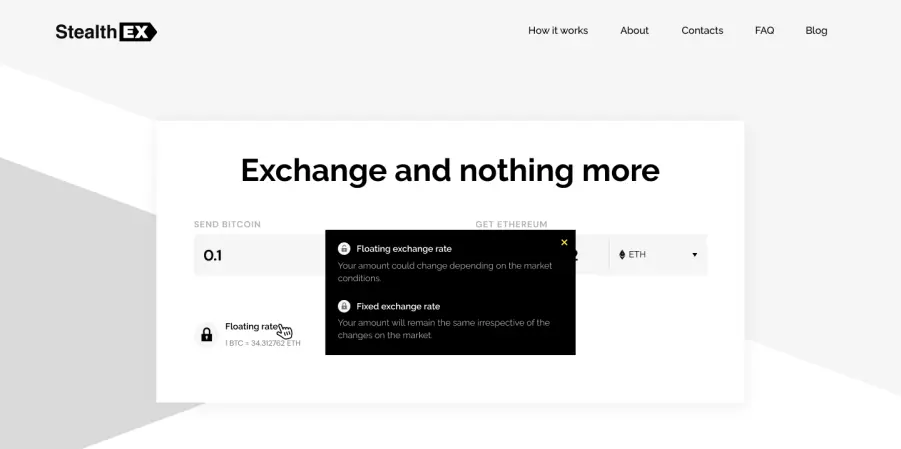Expand the ETH currency dropdown arrow

pos(694,255)
